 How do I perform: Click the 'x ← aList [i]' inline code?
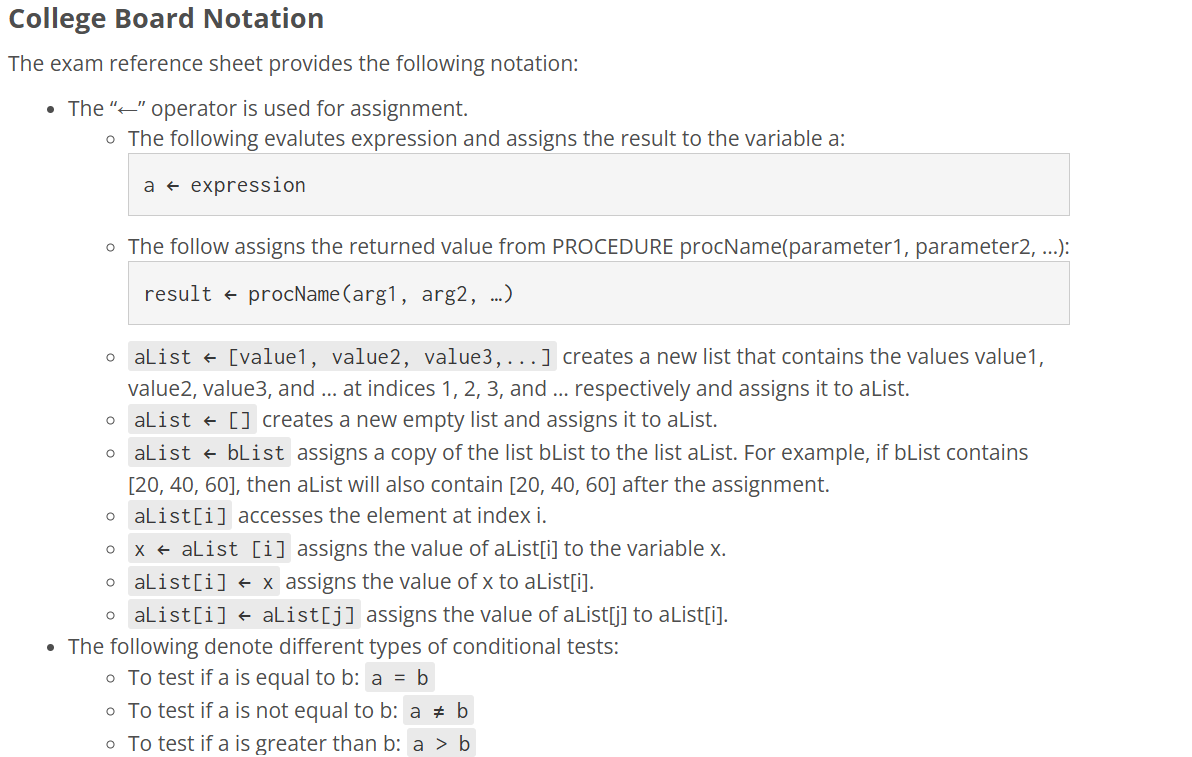point(209,549)
